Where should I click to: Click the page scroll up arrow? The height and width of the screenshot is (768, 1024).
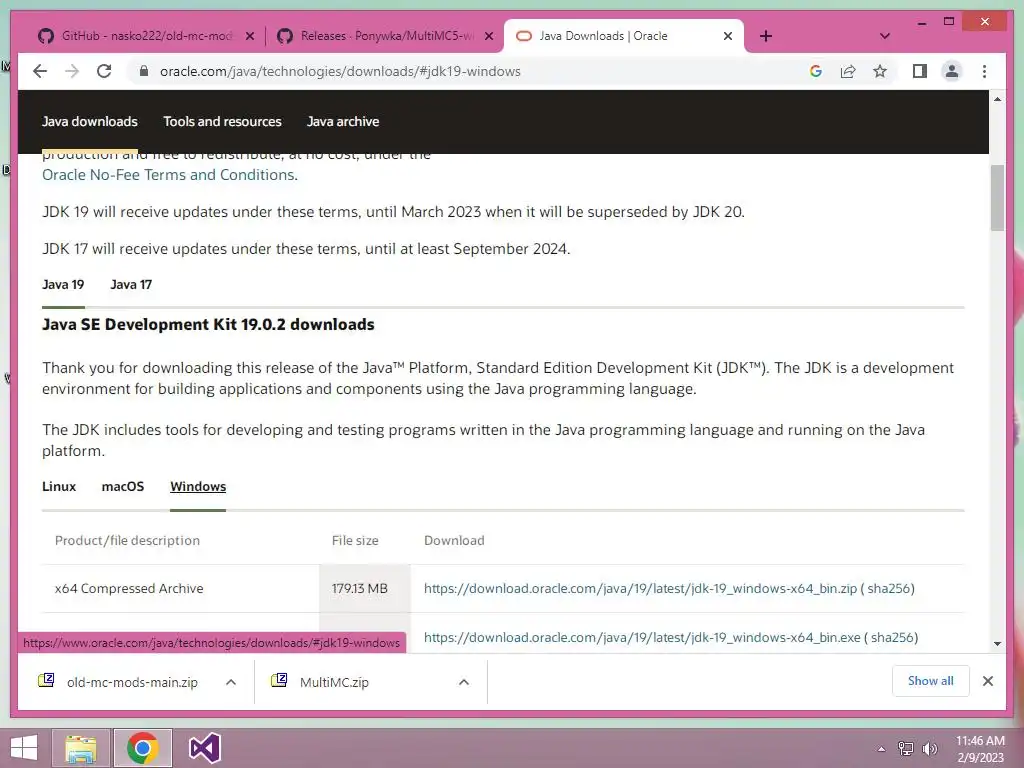point(997,99)
